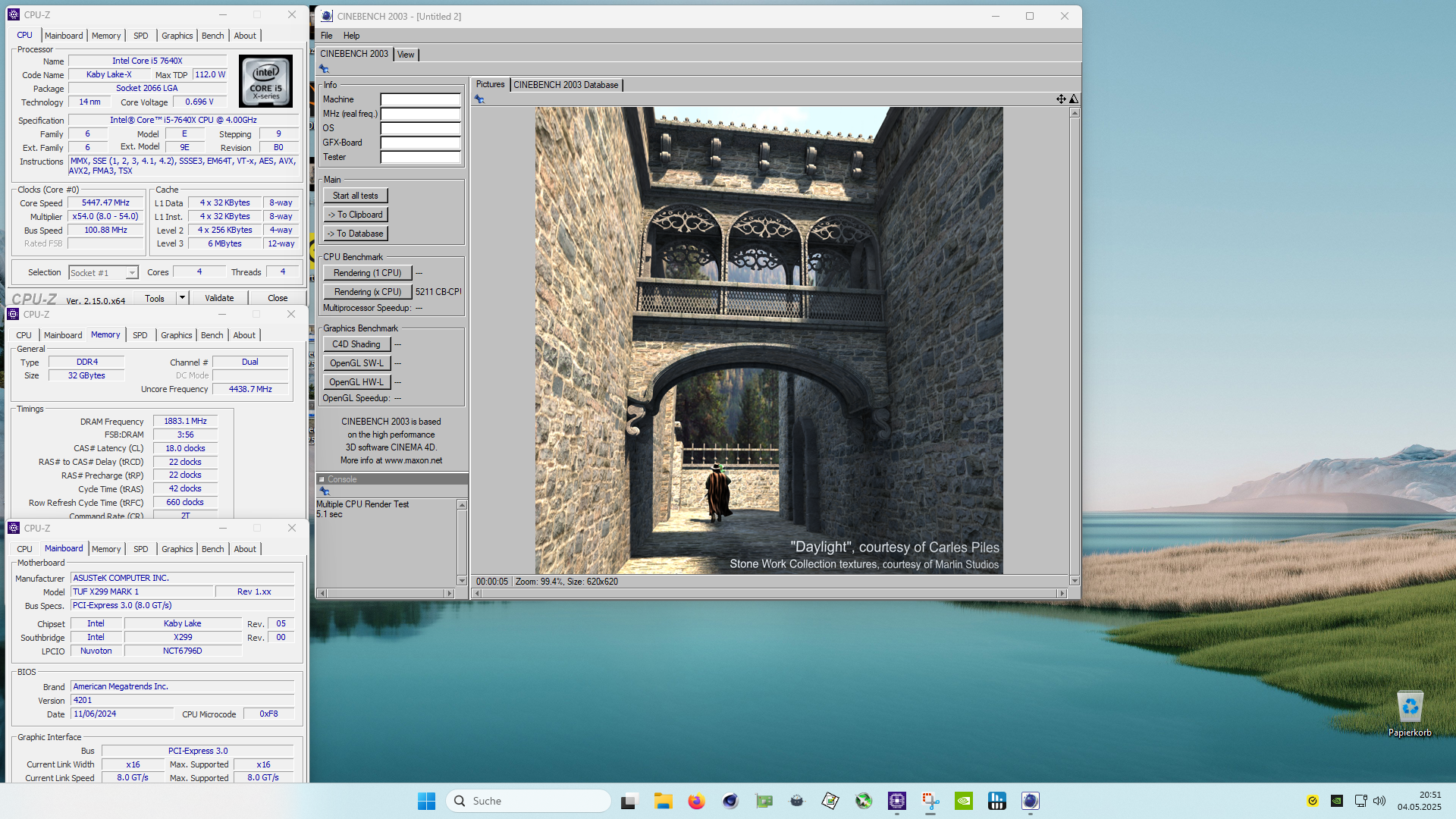Open the notepad-pencil app in the taskbar

pyautogui.click(x=830, y=801)
